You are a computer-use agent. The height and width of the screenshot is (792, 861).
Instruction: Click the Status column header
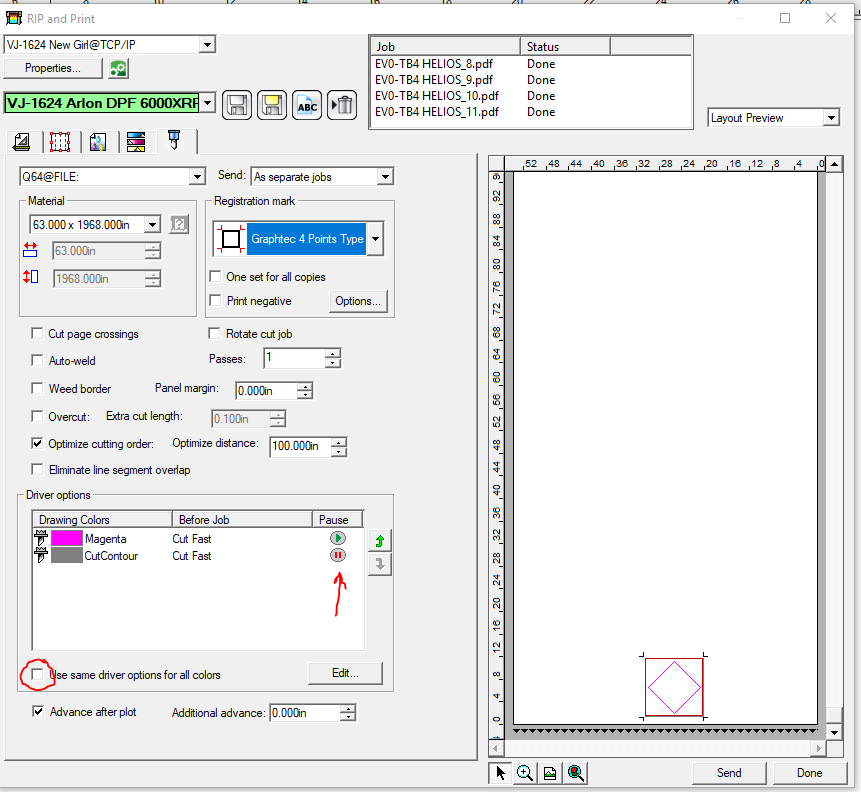pos(565,47)
